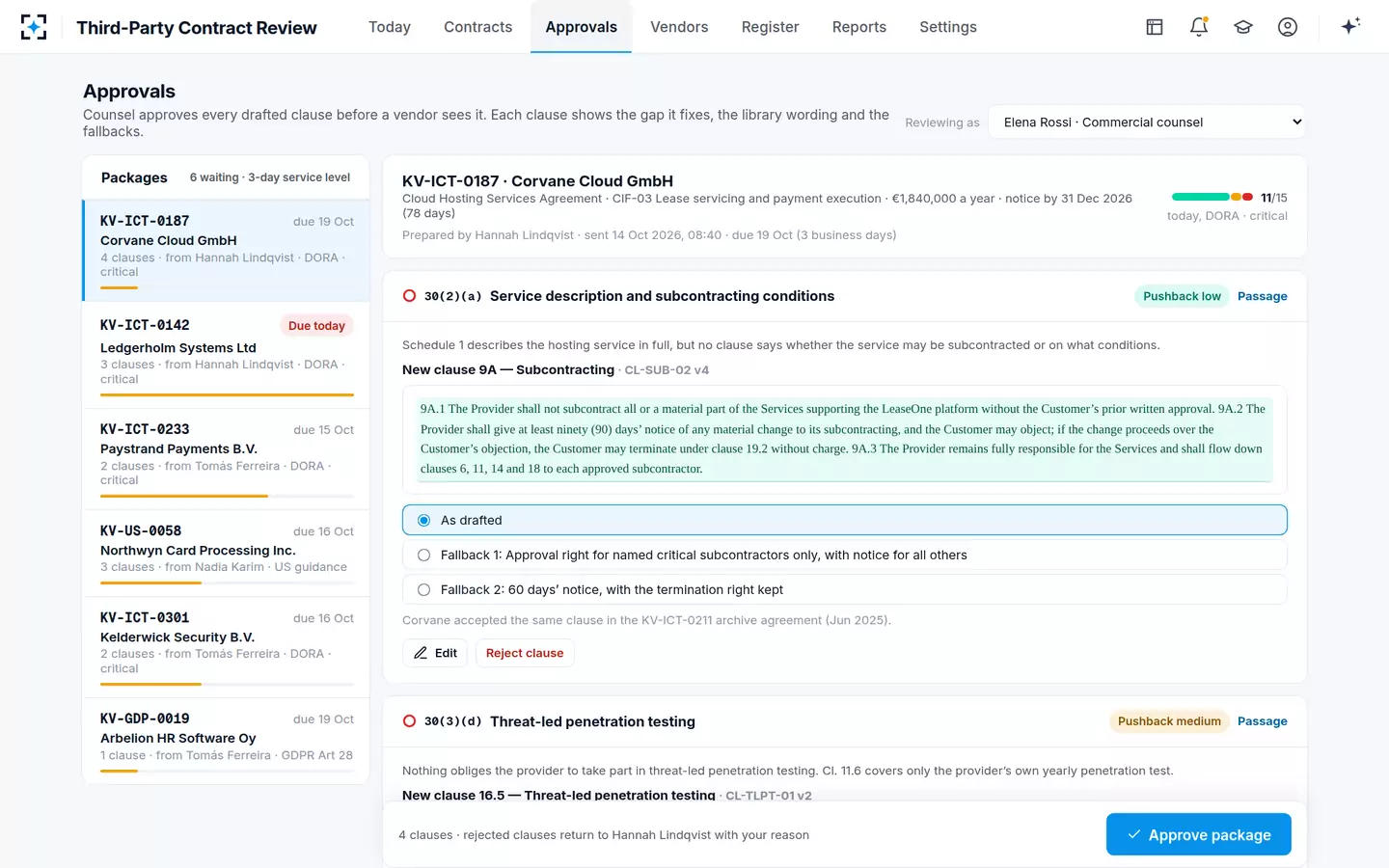1389x868 pixels.
Task: Click the Packages heading
Action: (x=134, y=177)
